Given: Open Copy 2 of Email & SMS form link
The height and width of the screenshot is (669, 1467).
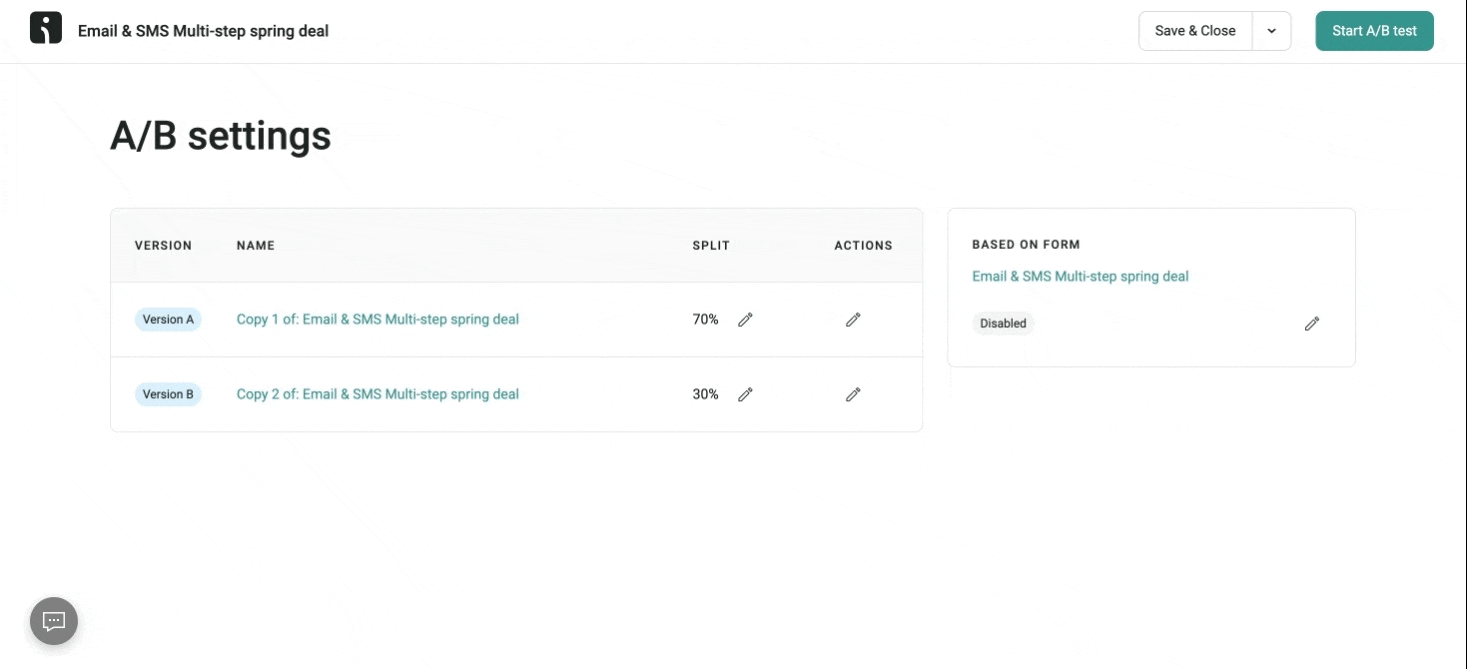Looking at the screenshot, I should [x=378, y=395].
